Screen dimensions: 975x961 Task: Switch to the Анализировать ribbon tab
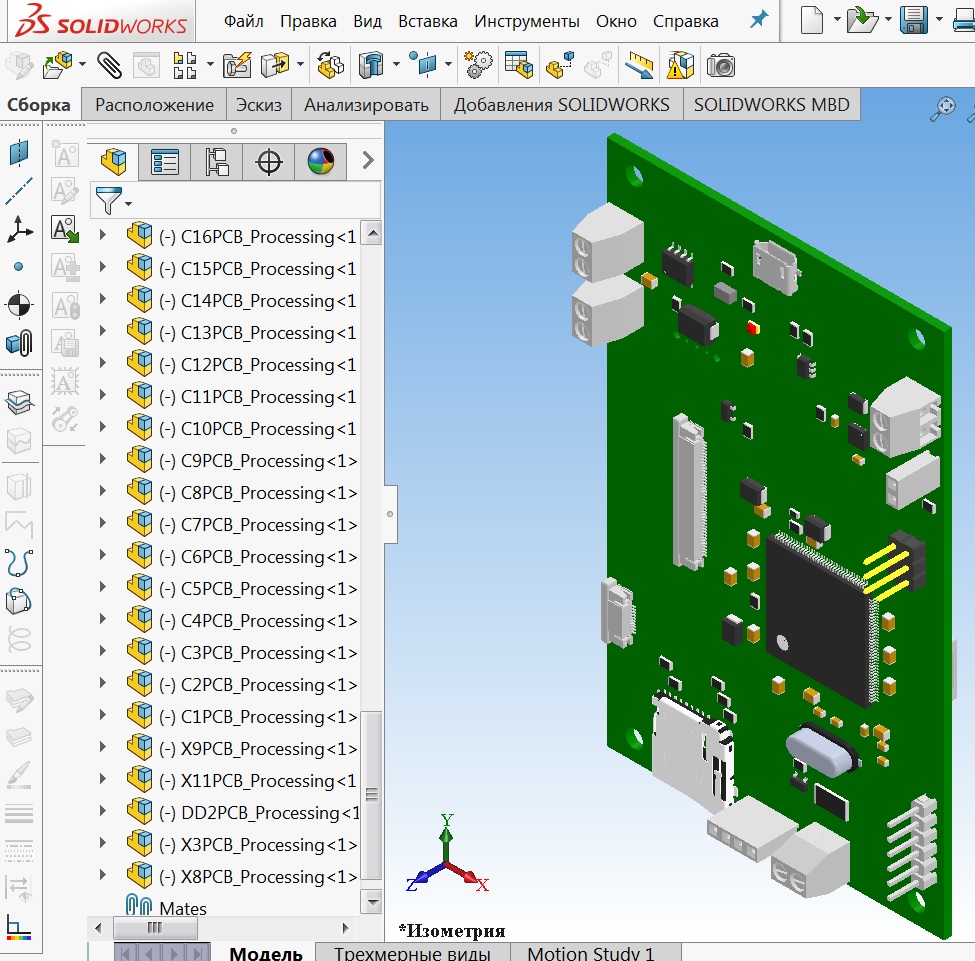370,103
